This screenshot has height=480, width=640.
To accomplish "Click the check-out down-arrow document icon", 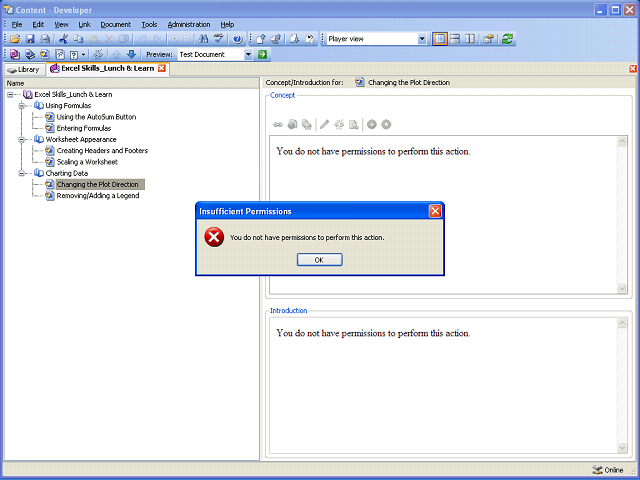I will click(x=295, y=39).
